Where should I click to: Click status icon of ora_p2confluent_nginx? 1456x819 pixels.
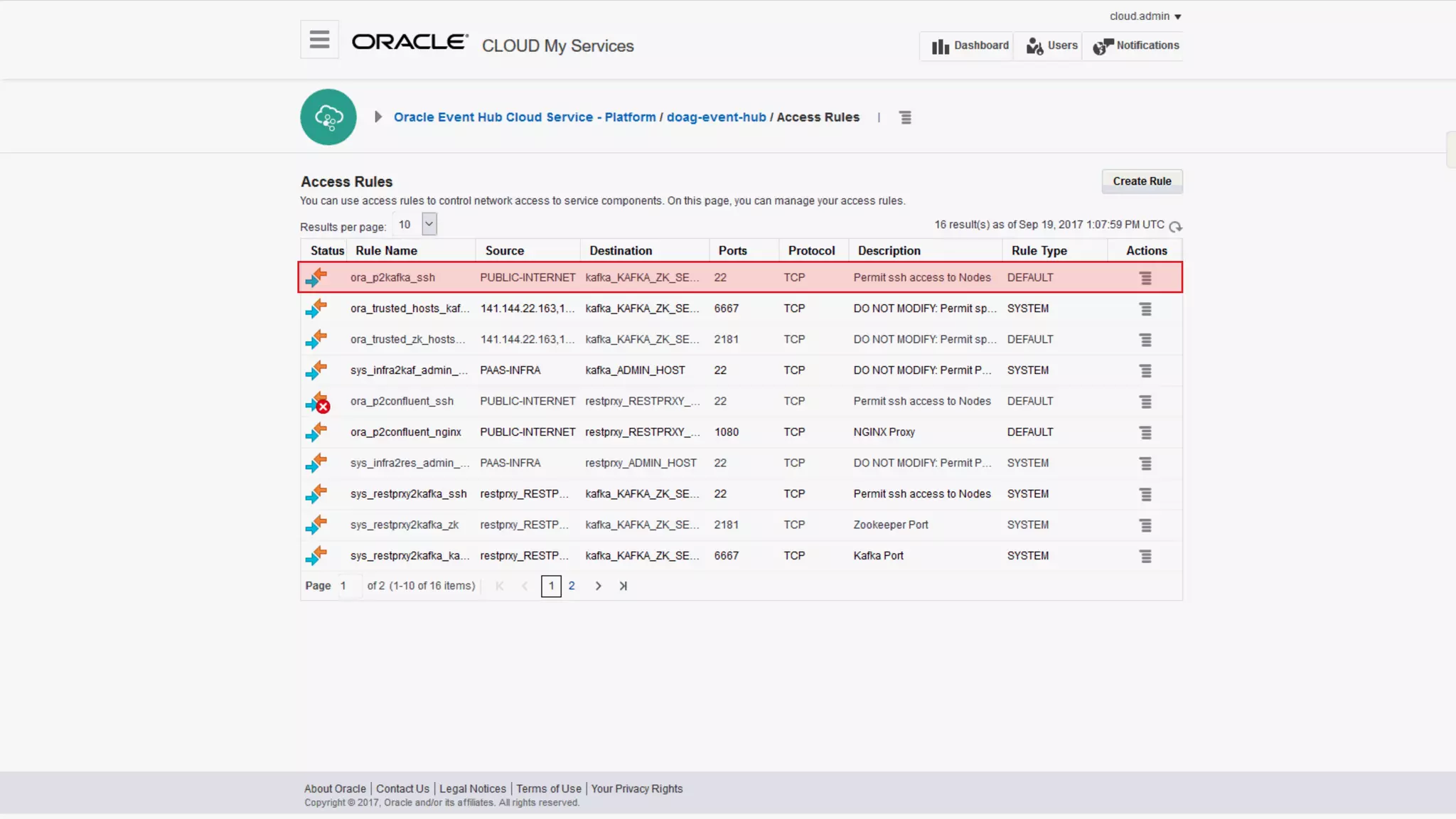(x=316, y=432)
